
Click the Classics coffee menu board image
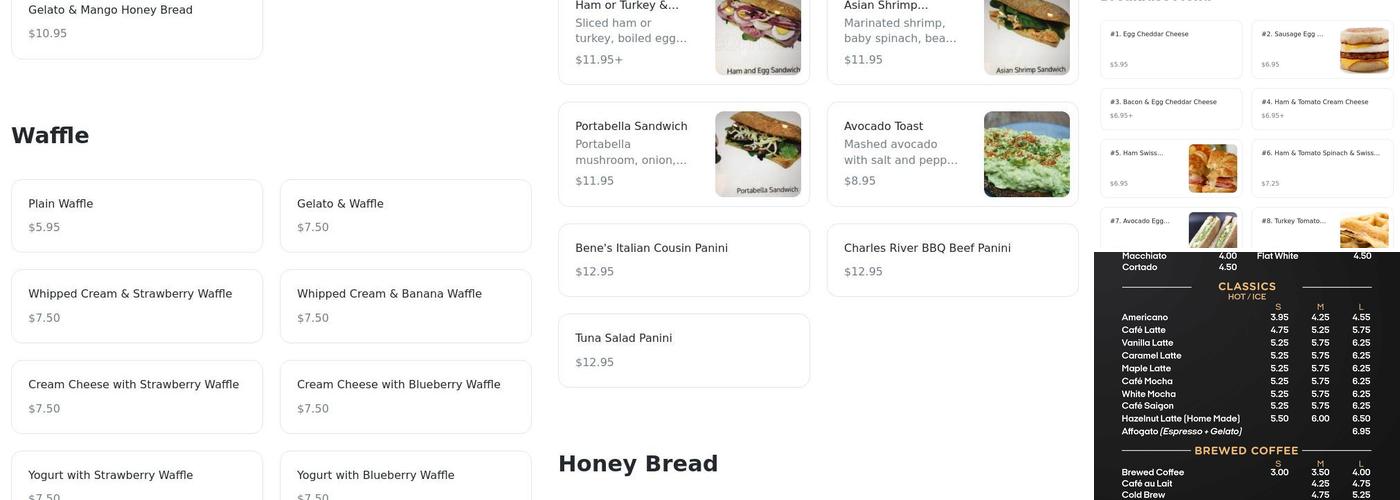[x=1246, y=376]
